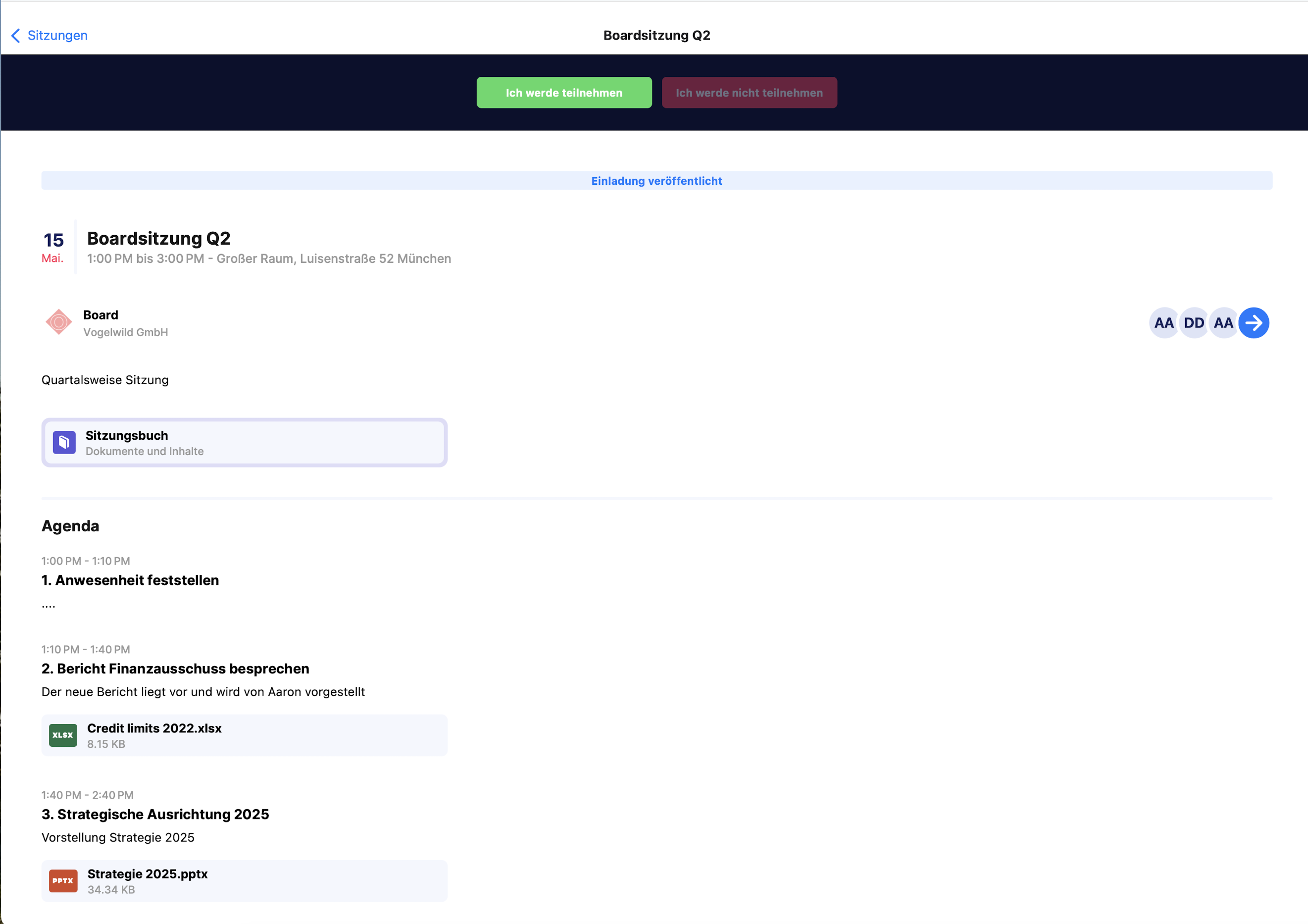Click the XLSX file type icon
The height and width of the screenshot is (924, 1308).
(63, 735)
